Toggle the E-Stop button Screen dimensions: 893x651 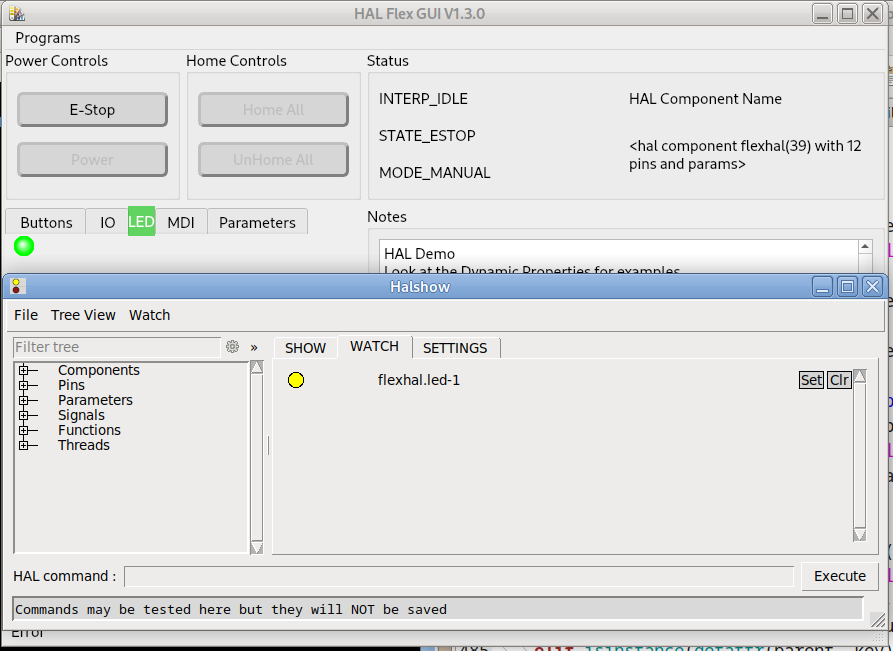[x=92, y=110]
